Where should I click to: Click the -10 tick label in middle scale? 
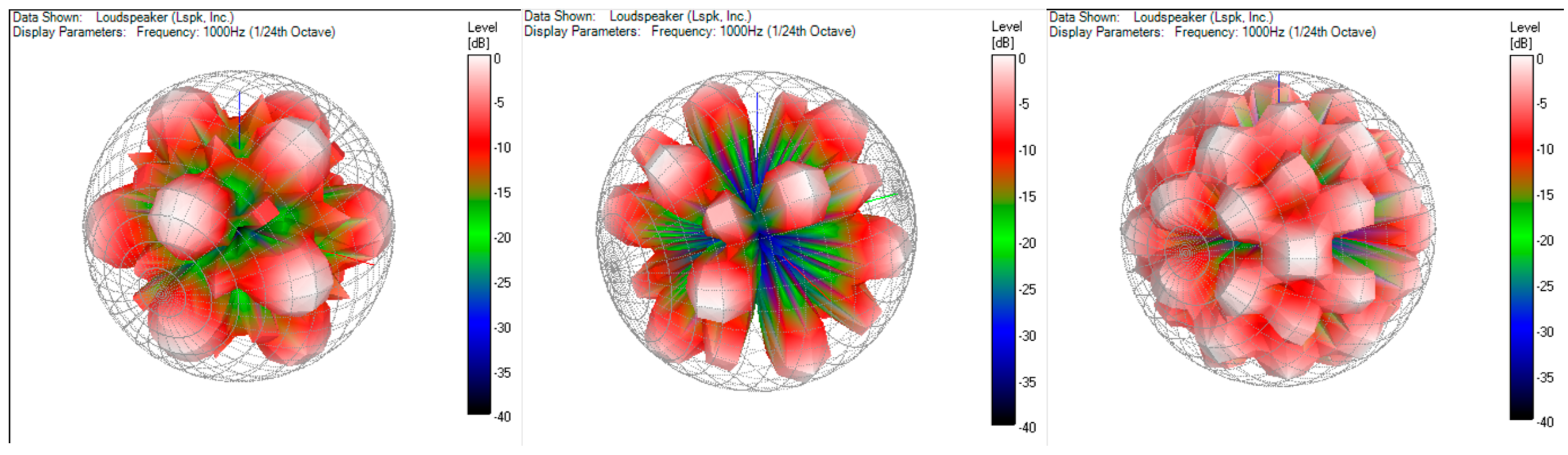[x=1027, y=151]
